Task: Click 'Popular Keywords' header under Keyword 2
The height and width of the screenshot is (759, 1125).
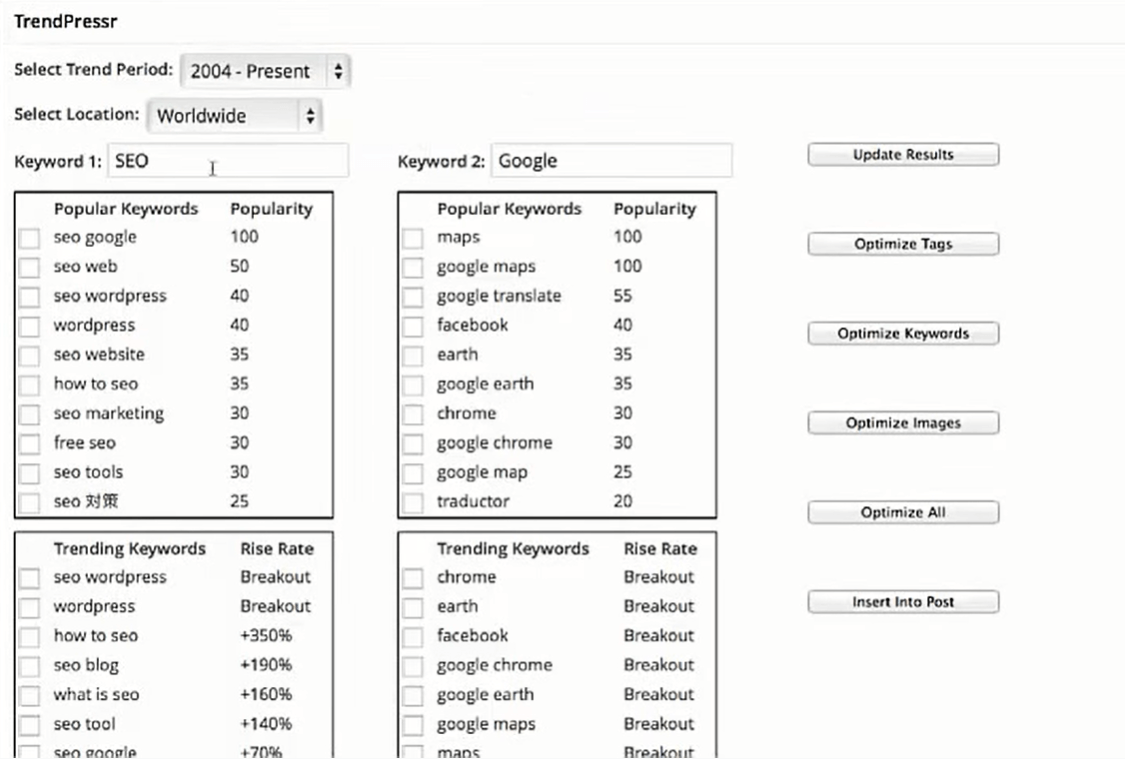Action: (x=509, y=209)
